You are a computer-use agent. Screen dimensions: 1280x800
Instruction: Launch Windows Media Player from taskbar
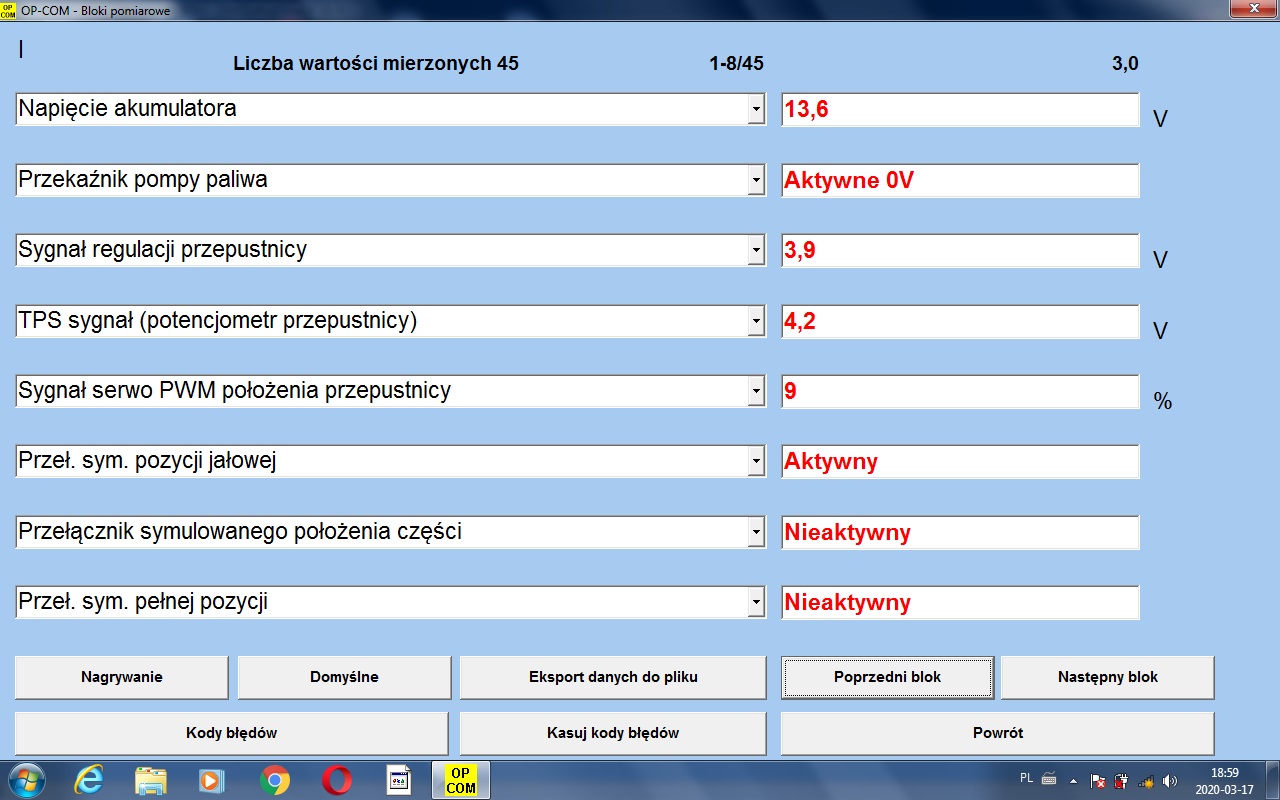(212, 780)
